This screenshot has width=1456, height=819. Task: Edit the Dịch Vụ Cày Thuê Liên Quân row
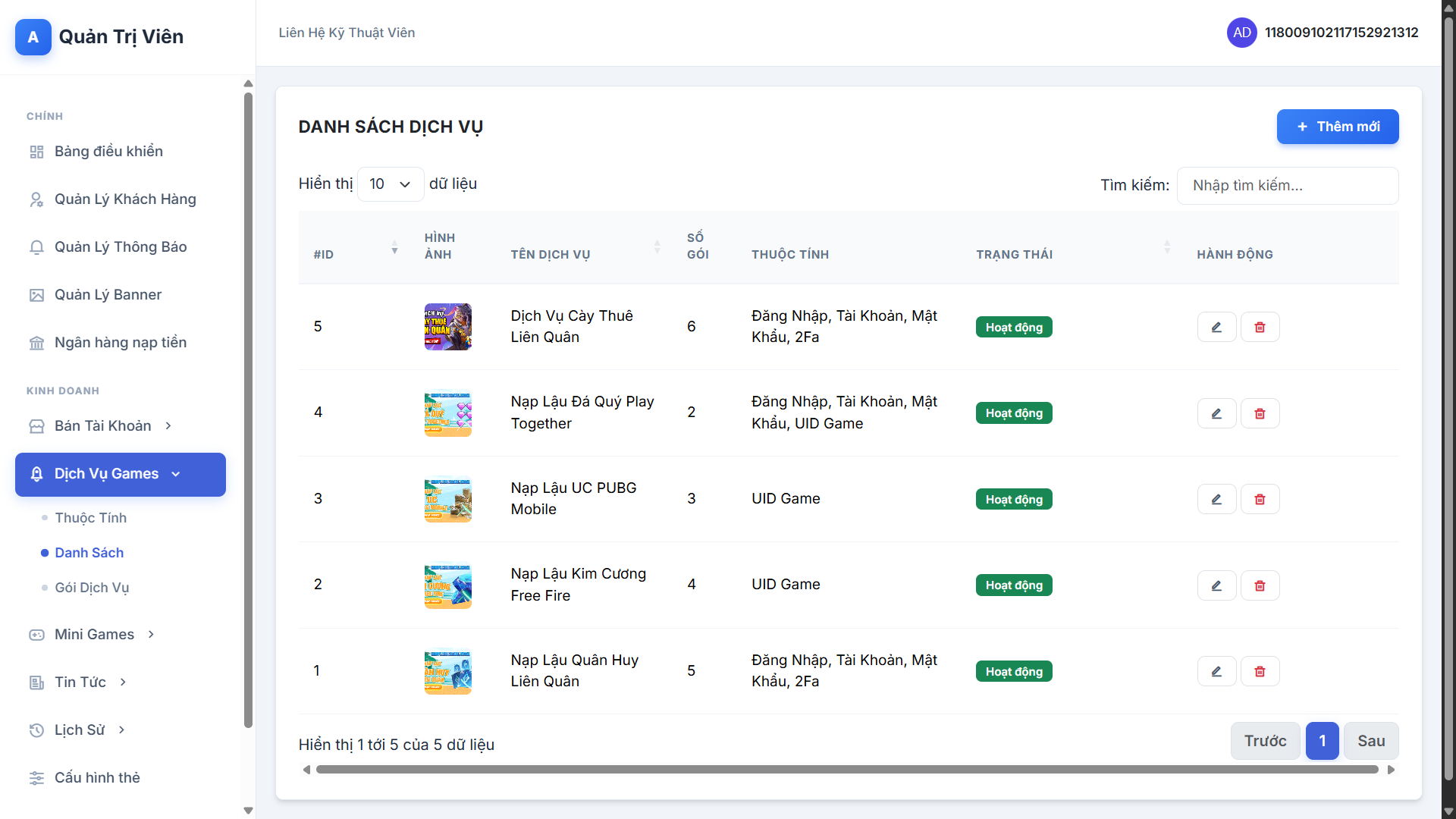[1216, 327]
